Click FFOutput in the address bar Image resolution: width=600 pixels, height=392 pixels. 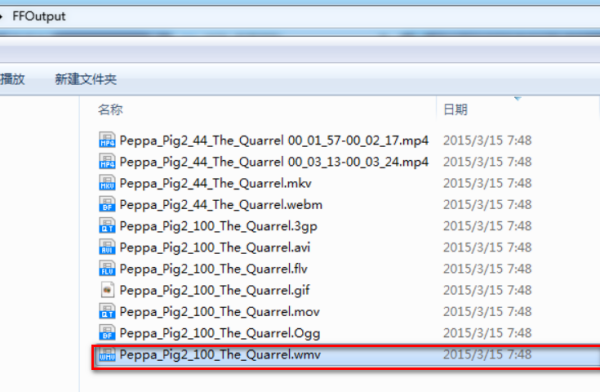(x=39, y=16)
